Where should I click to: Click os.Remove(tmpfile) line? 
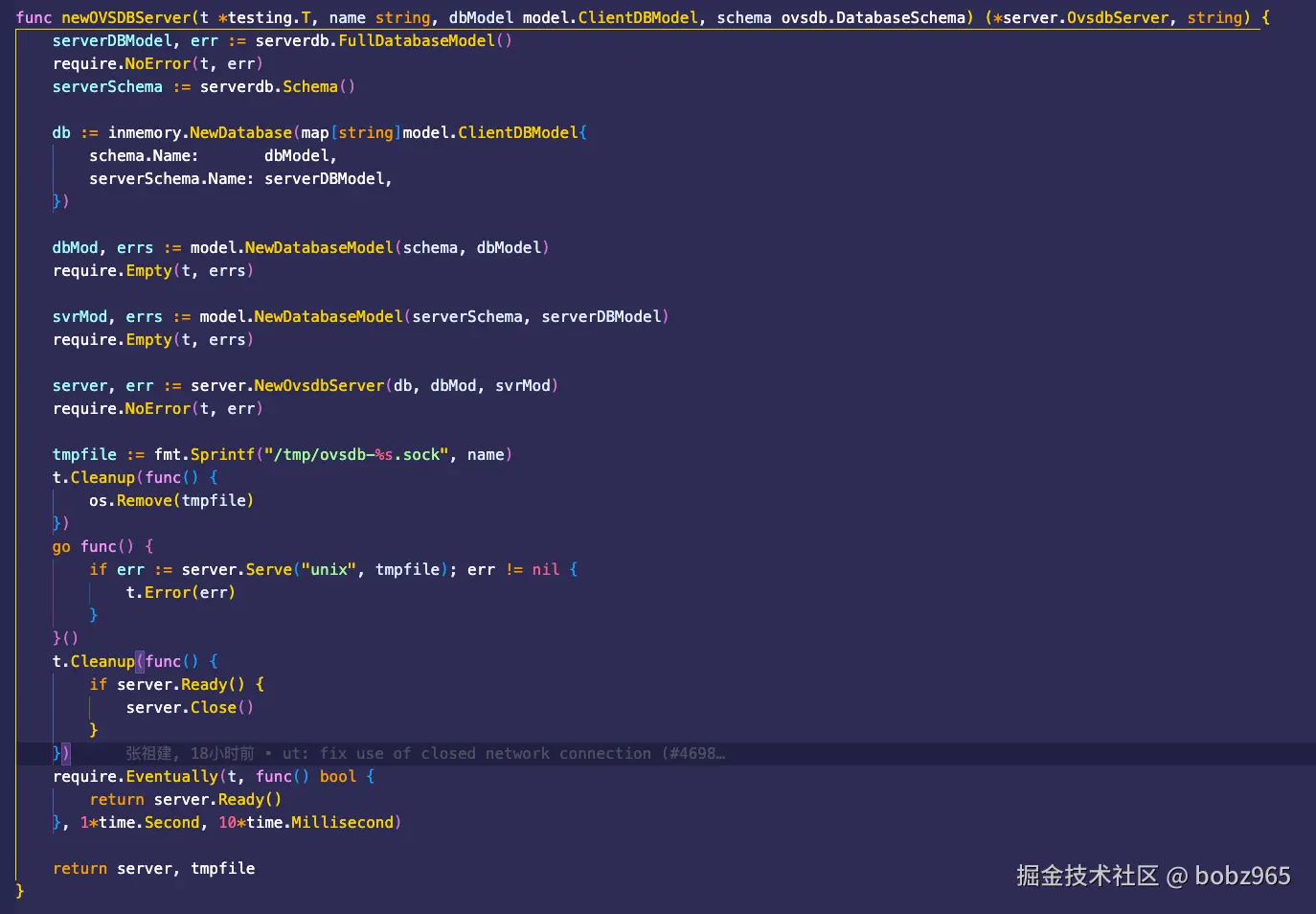point(171,500)
